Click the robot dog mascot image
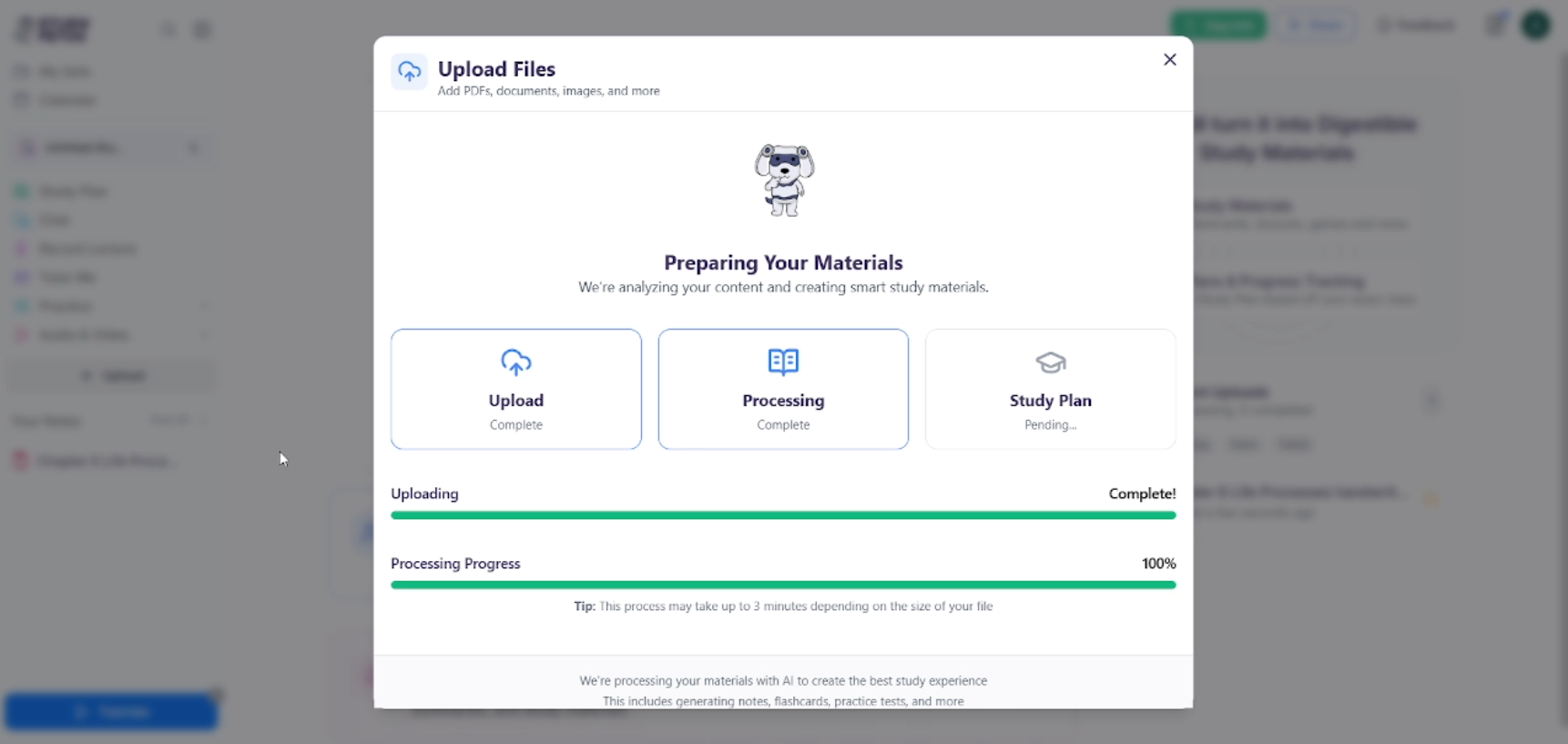 (784, 179)
